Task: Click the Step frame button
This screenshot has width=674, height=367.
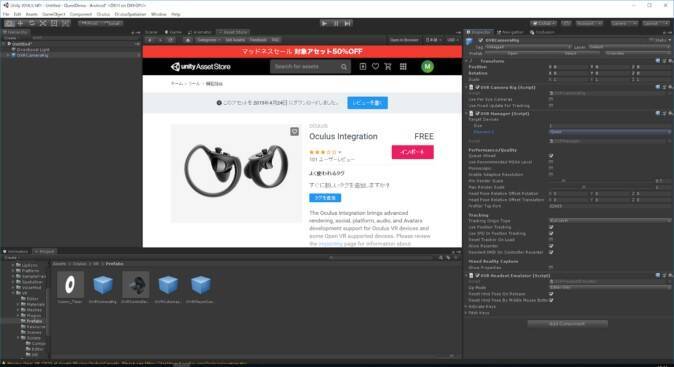Action: (x=348, y=23)
